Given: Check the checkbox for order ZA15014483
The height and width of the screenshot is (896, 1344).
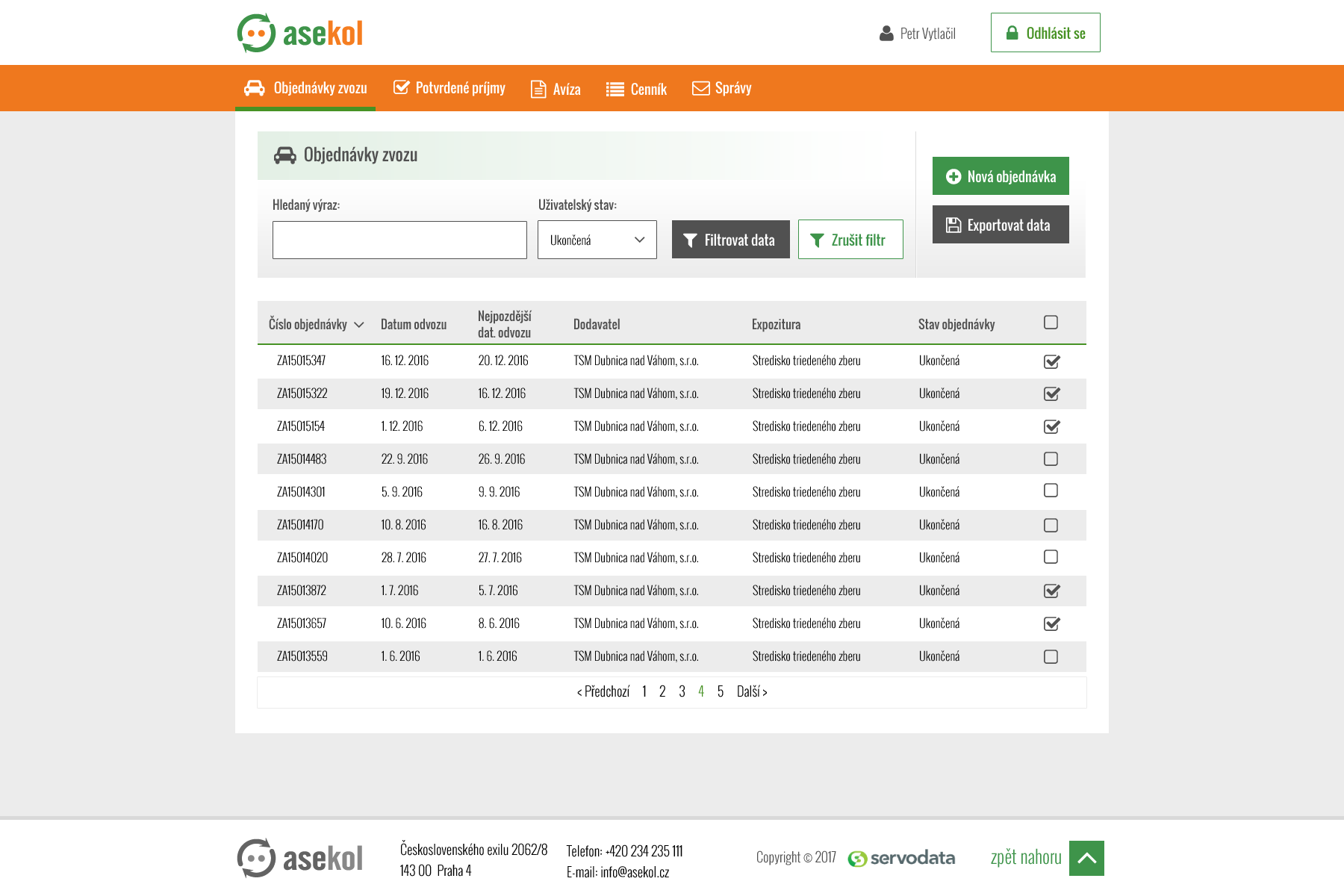Looking at the screenshot, I should coord(1051,459).
